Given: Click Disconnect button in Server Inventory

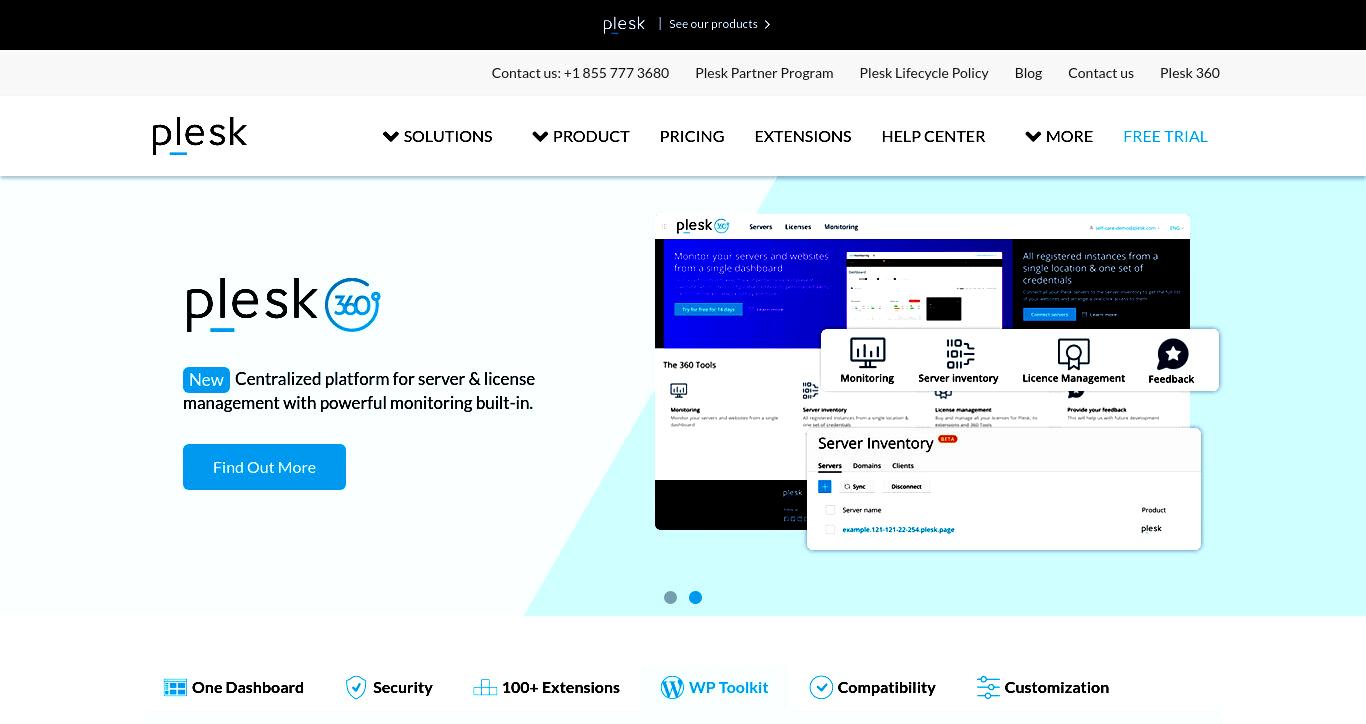Looking at the screenshot, I should pos(906,486).
